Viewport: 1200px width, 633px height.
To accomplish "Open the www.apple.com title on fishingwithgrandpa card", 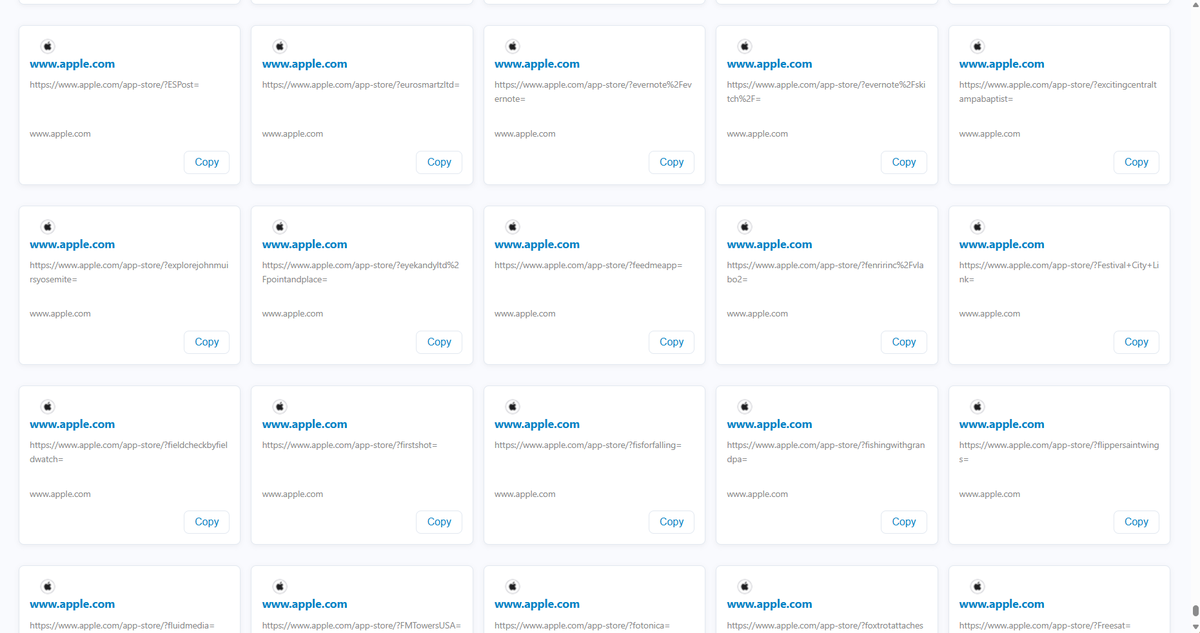I will click(x=769, y=424).
